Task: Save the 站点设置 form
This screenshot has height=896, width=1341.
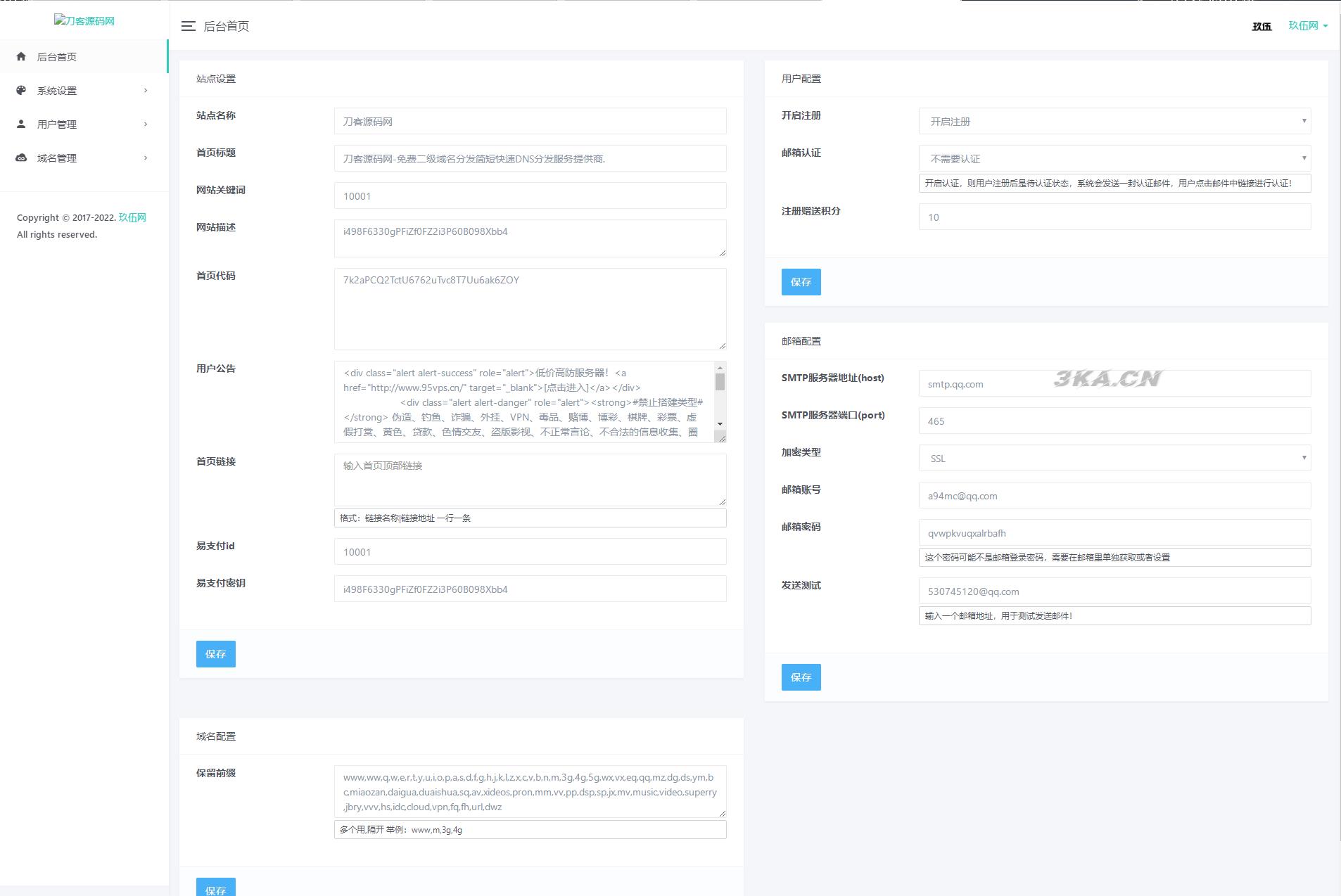Action: (x=215, y=654)
